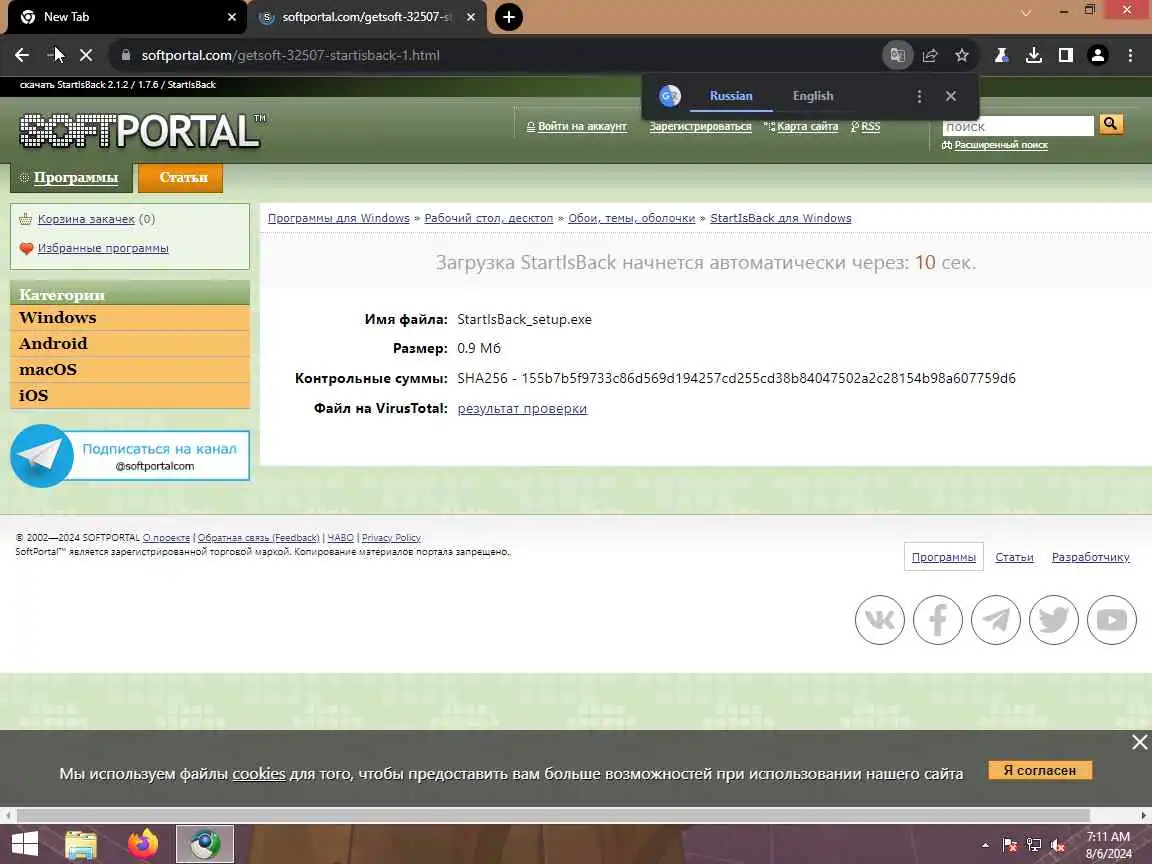Open the RSS feed link

tap(870, 126)
